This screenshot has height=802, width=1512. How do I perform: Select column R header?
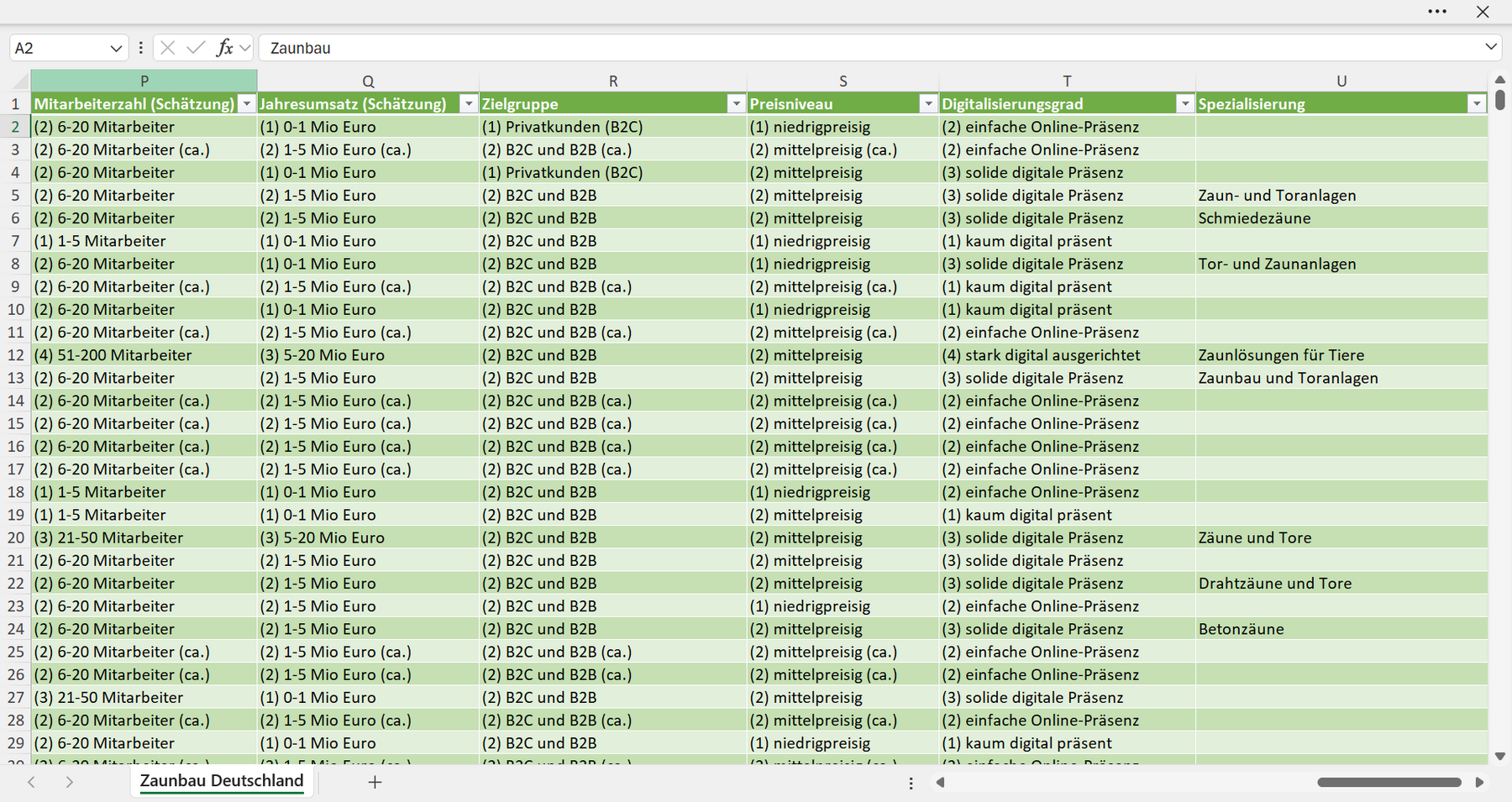(613, 81)
